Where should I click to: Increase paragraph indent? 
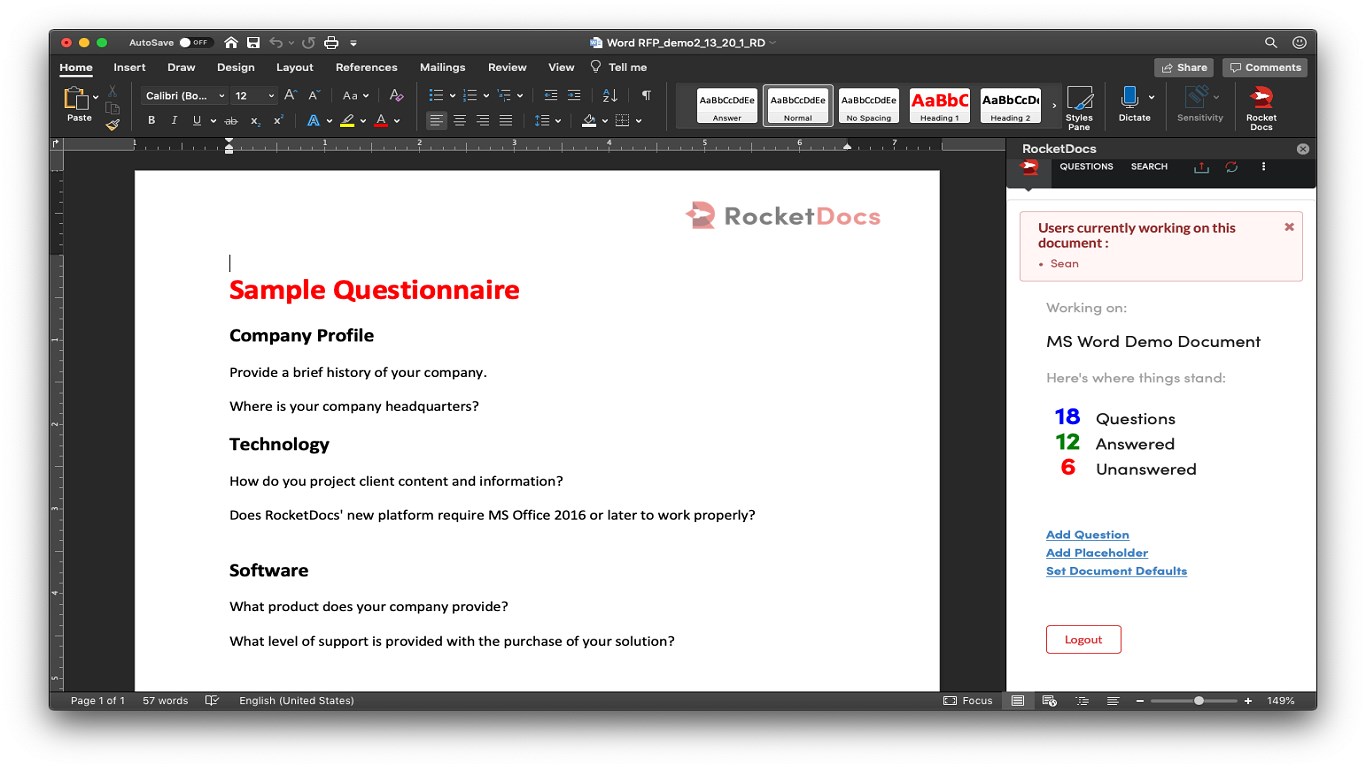[x=574, y=96]
